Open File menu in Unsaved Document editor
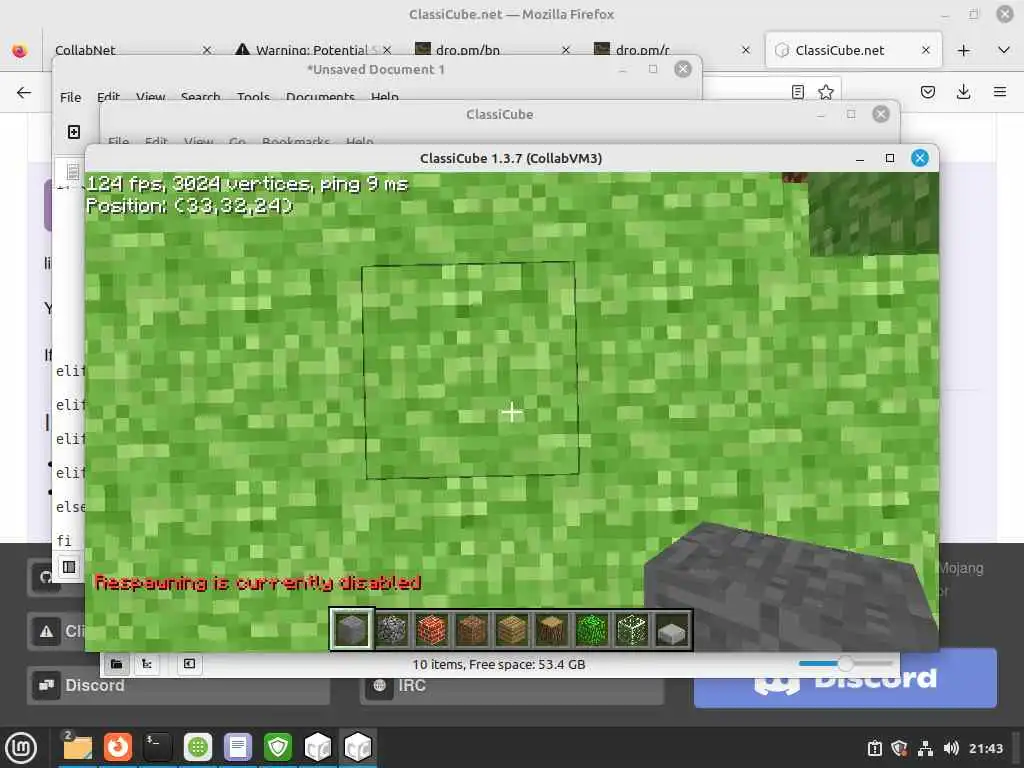 tap(71, 97)
